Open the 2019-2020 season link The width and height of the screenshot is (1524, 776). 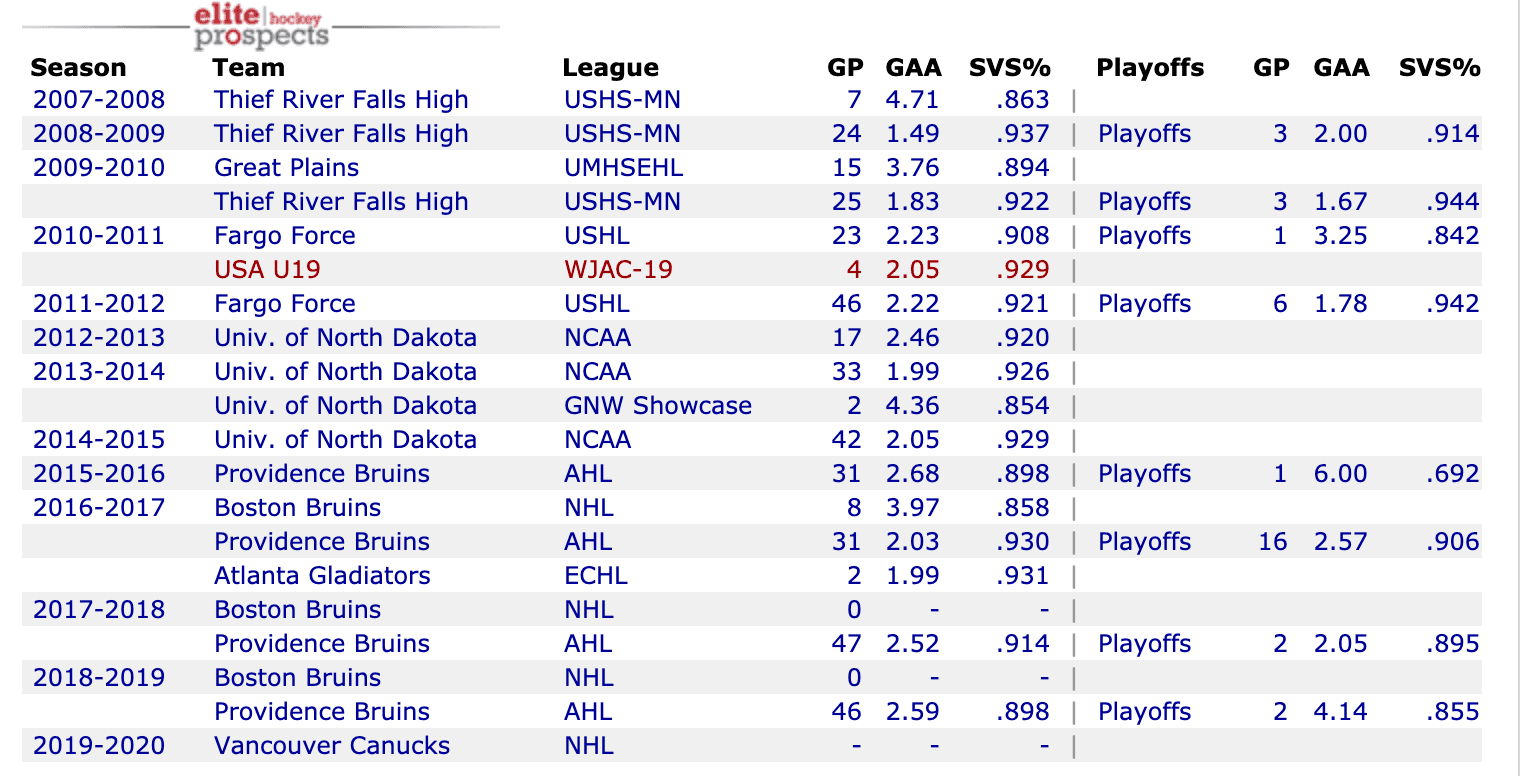99,746
